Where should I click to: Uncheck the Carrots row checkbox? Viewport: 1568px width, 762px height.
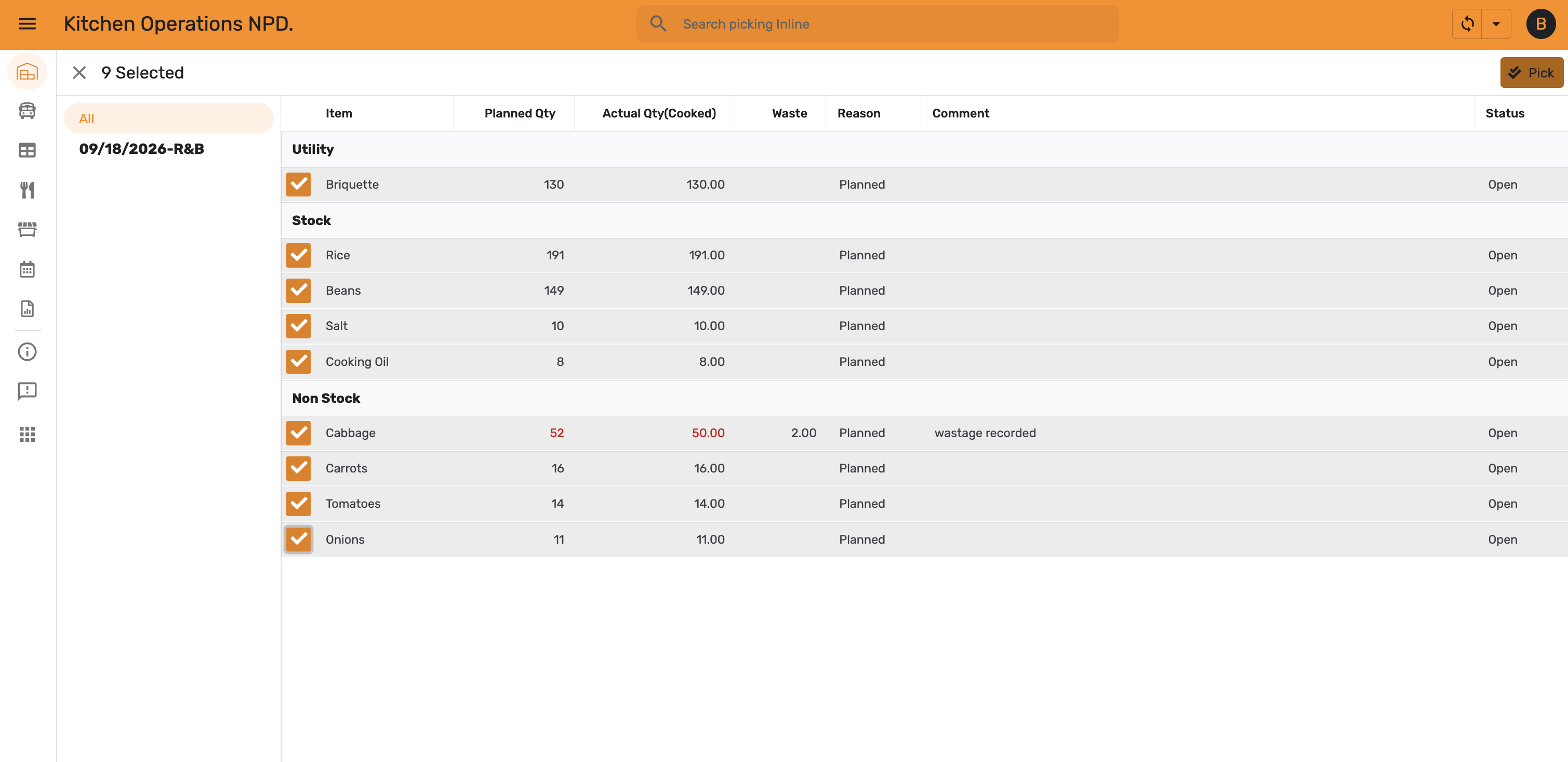tap(298, 468)
